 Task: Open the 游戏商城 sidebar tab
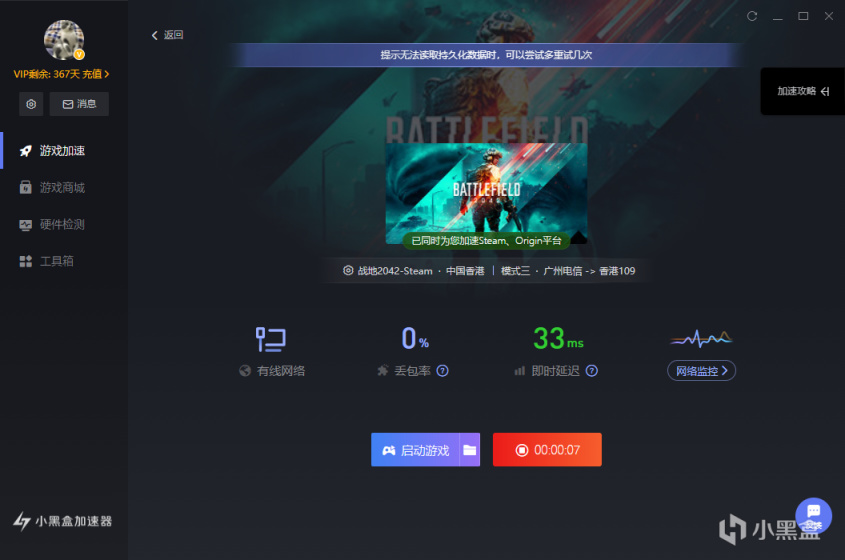coord(64,188)
